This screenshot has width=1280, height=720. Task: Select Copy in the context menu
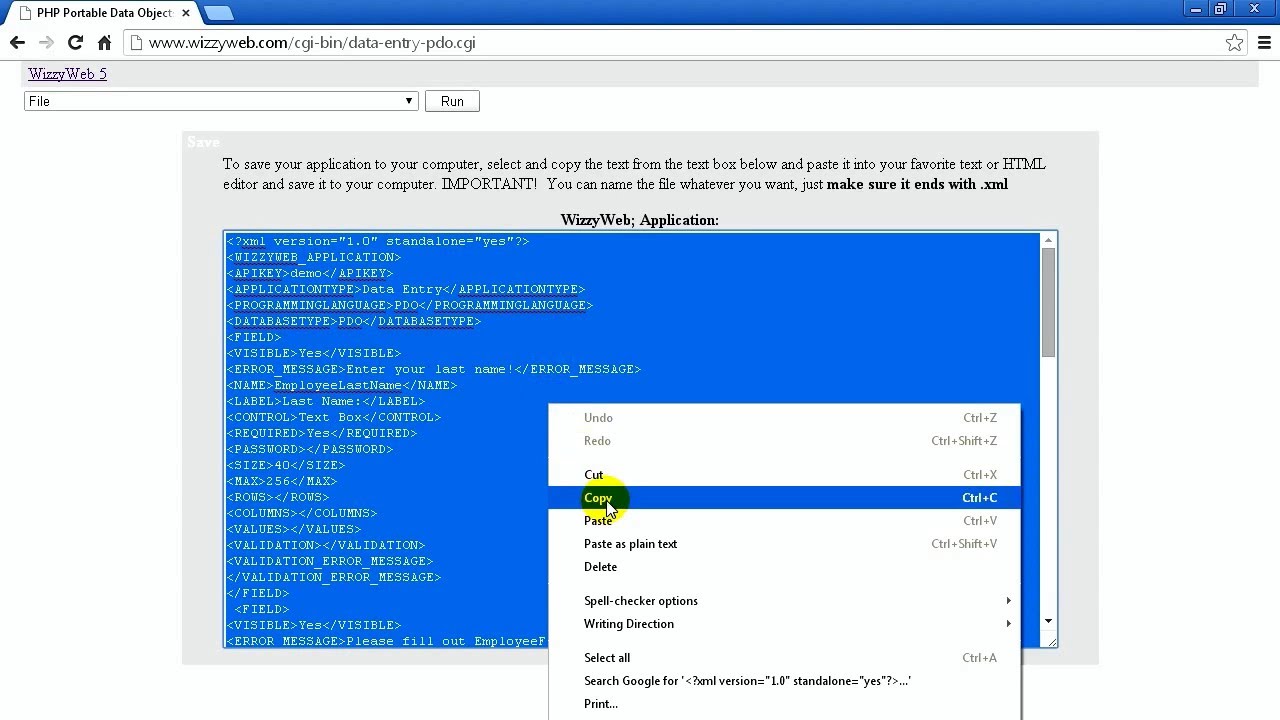[785, 498]
